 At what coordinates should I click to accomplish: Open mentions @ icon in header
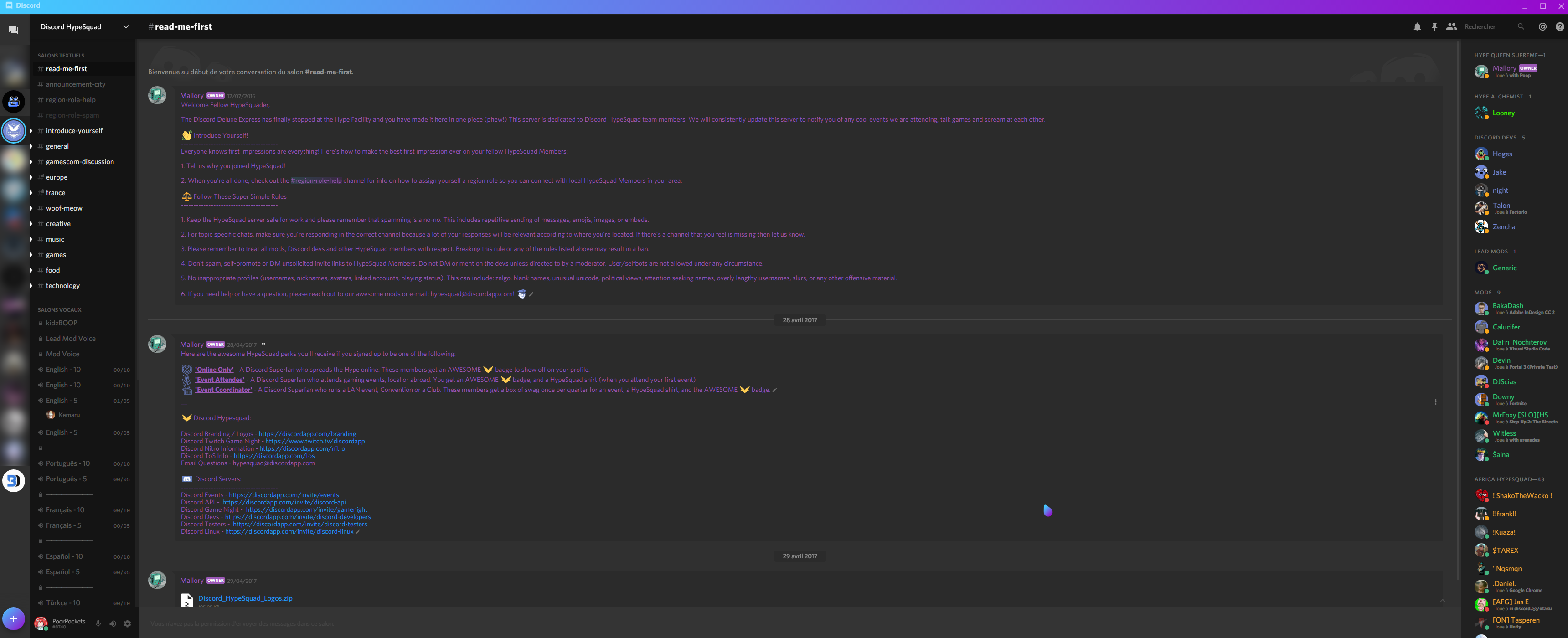[1542, 27]
